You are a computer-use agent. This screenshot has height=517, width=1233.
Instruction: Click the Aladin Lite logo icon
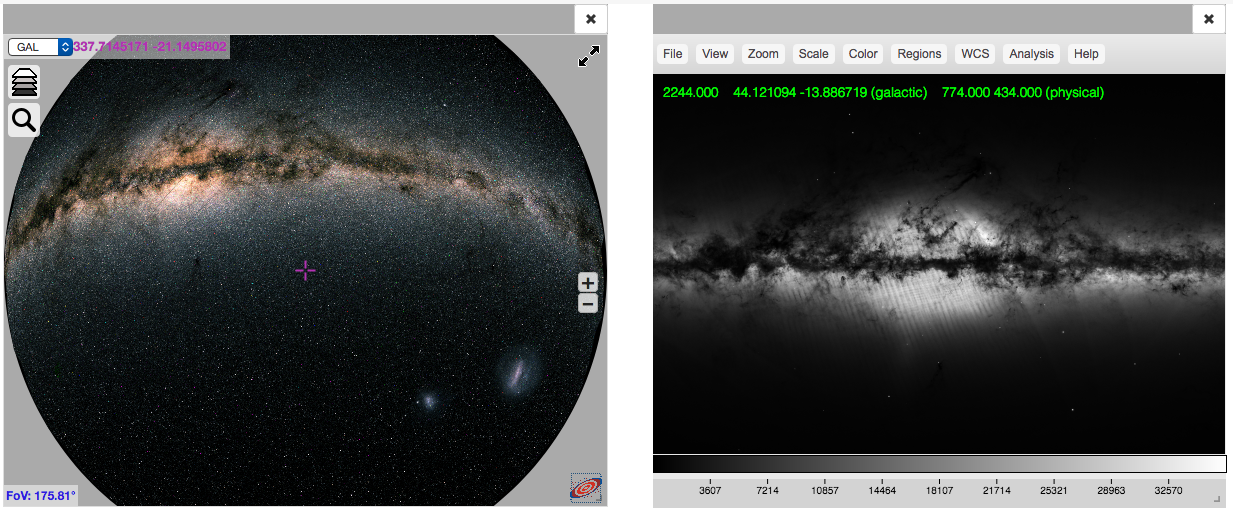(586, 488)
